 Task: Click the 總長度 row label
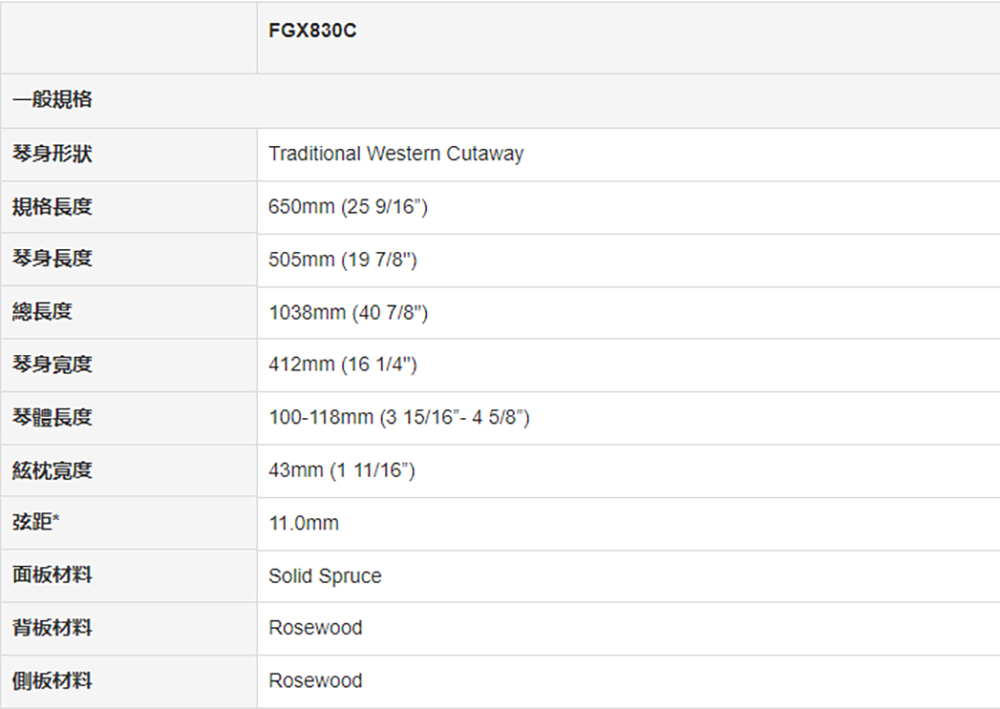pyautogui.click(x=42, y=312)
